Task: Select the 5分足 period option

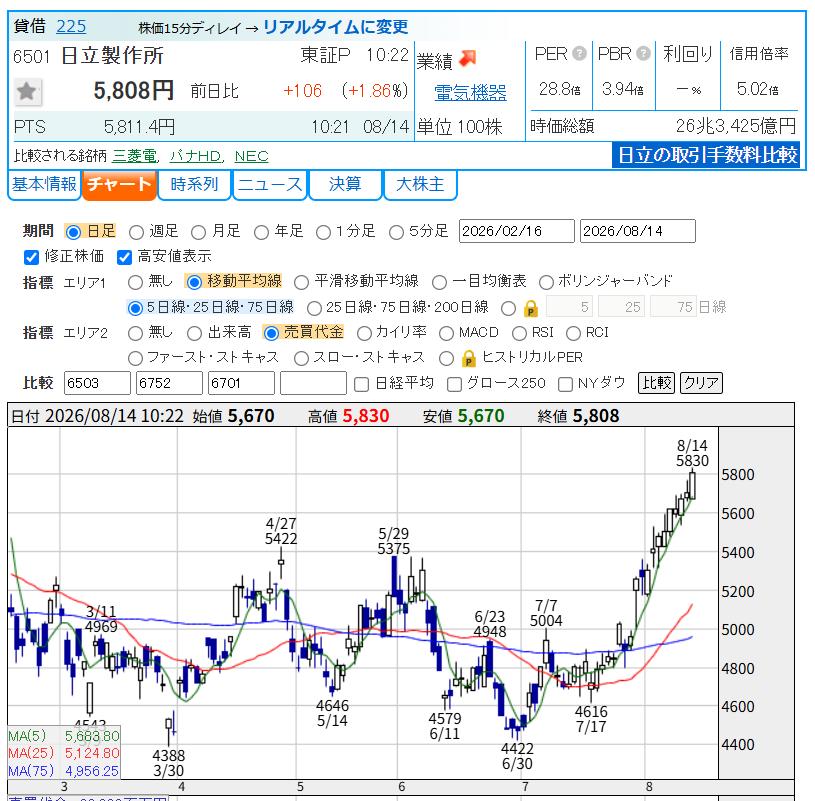Action: click(x=396, y=232)
